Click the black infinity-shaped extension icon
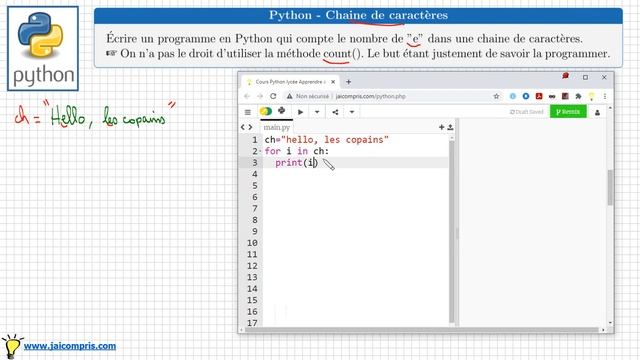Screen dimensions: 640x360 pyautogui.click(x=552, y=96)
